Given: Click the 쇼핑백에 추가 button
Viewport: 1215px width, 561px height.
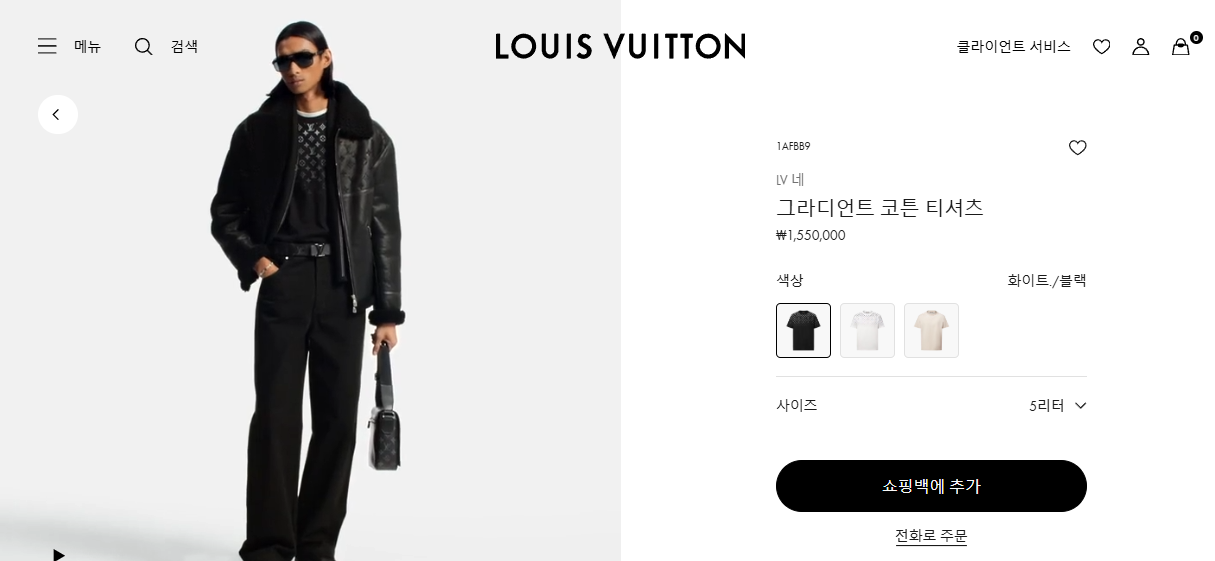Looking at the screenshot, I should [x=931, y=486].
